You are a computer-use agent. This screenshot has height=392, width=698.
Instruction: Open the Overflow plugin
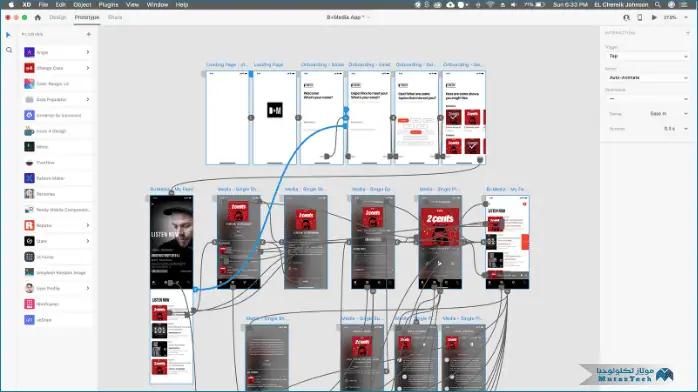[x=57, y=163]
